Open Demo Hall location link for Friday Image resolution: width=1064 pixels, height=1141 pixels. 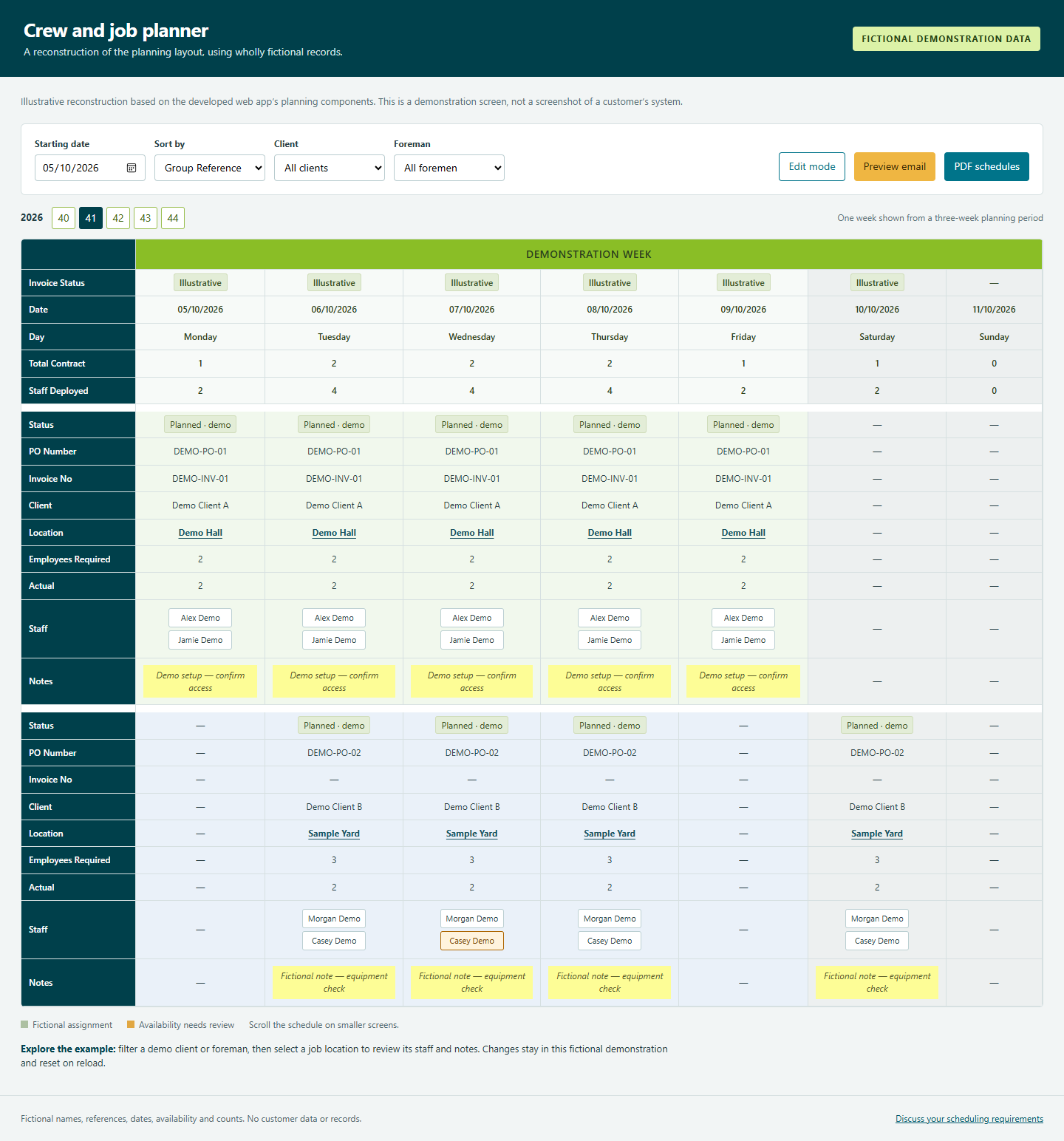pyautogui.click(x=743, y=533)
